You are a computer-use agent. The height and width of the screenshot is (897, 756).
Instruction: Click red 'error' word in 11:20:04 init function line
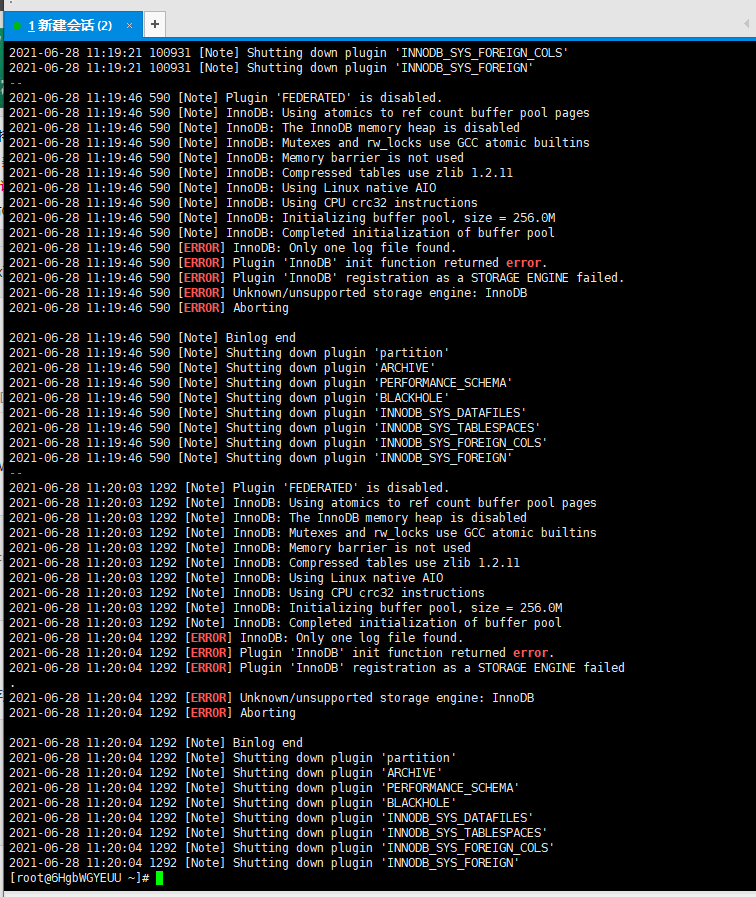(530, 653)
